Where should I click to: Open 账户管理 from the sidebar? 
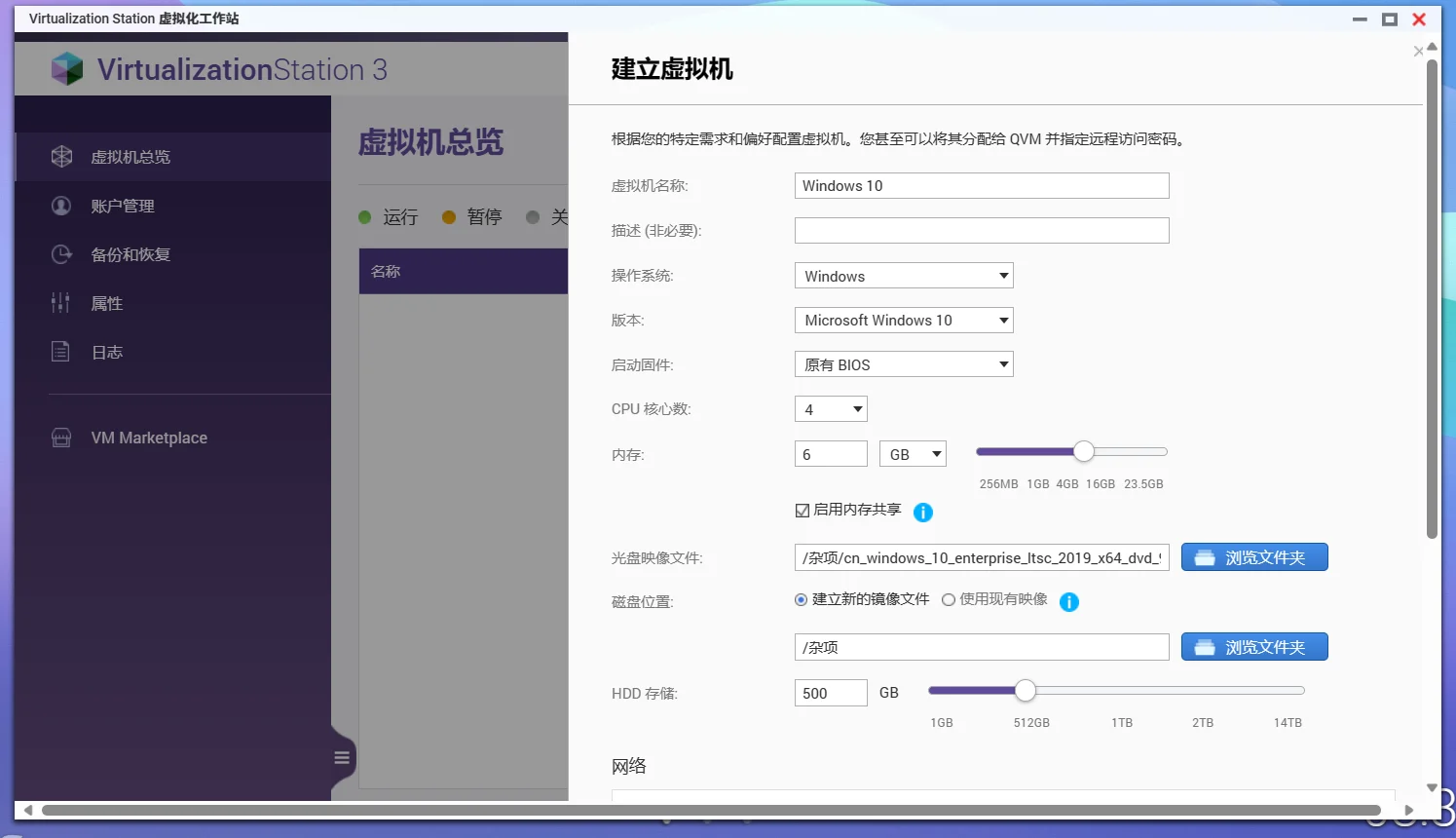tap(60, 206)
